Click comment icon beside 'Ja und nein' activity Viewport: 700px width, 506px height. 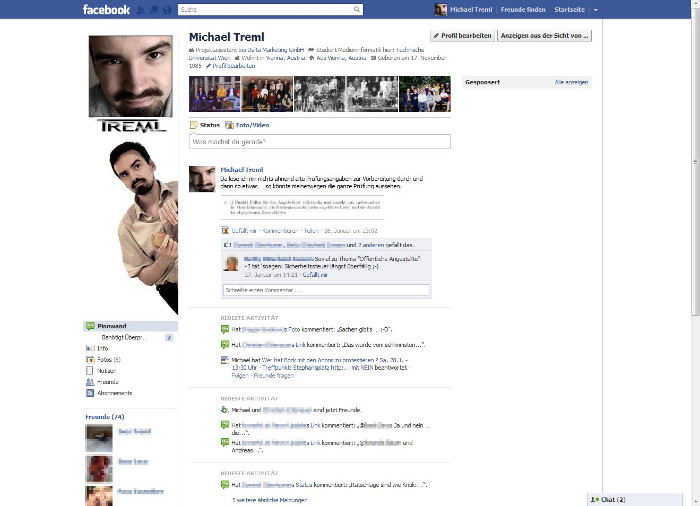(225, 425)
